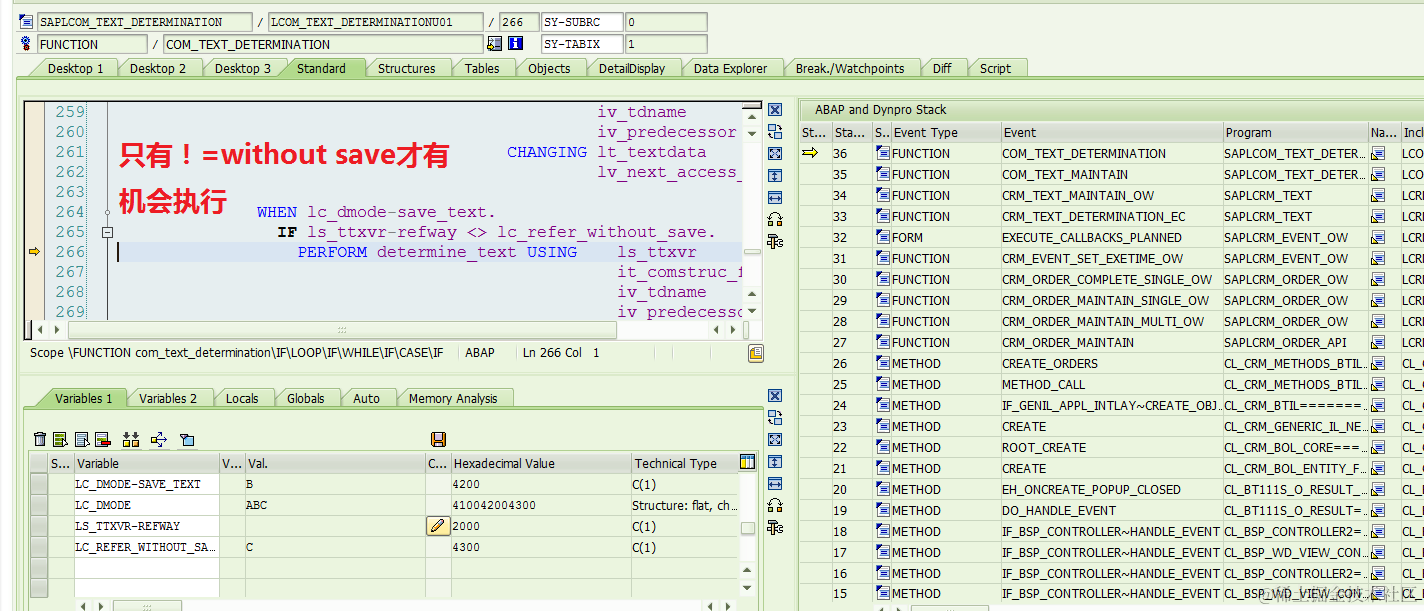Click the SY-SUBRC value field

tap(665, 21)
